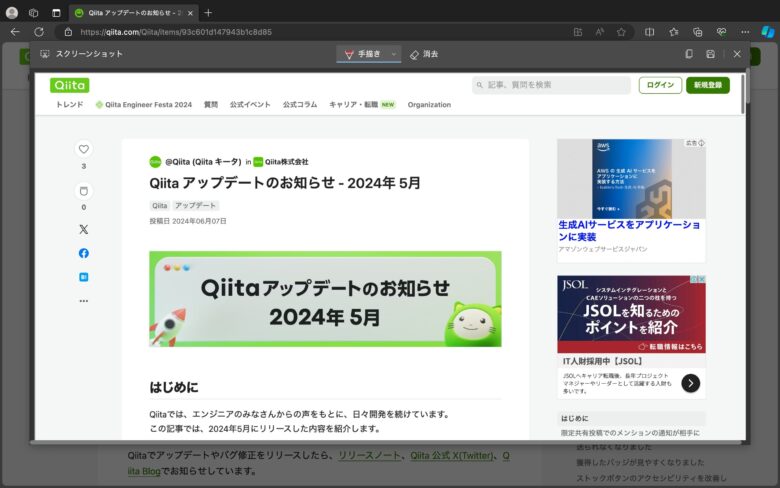
Task: Add page to favorites with star icon
Action: tap(621, 32)
